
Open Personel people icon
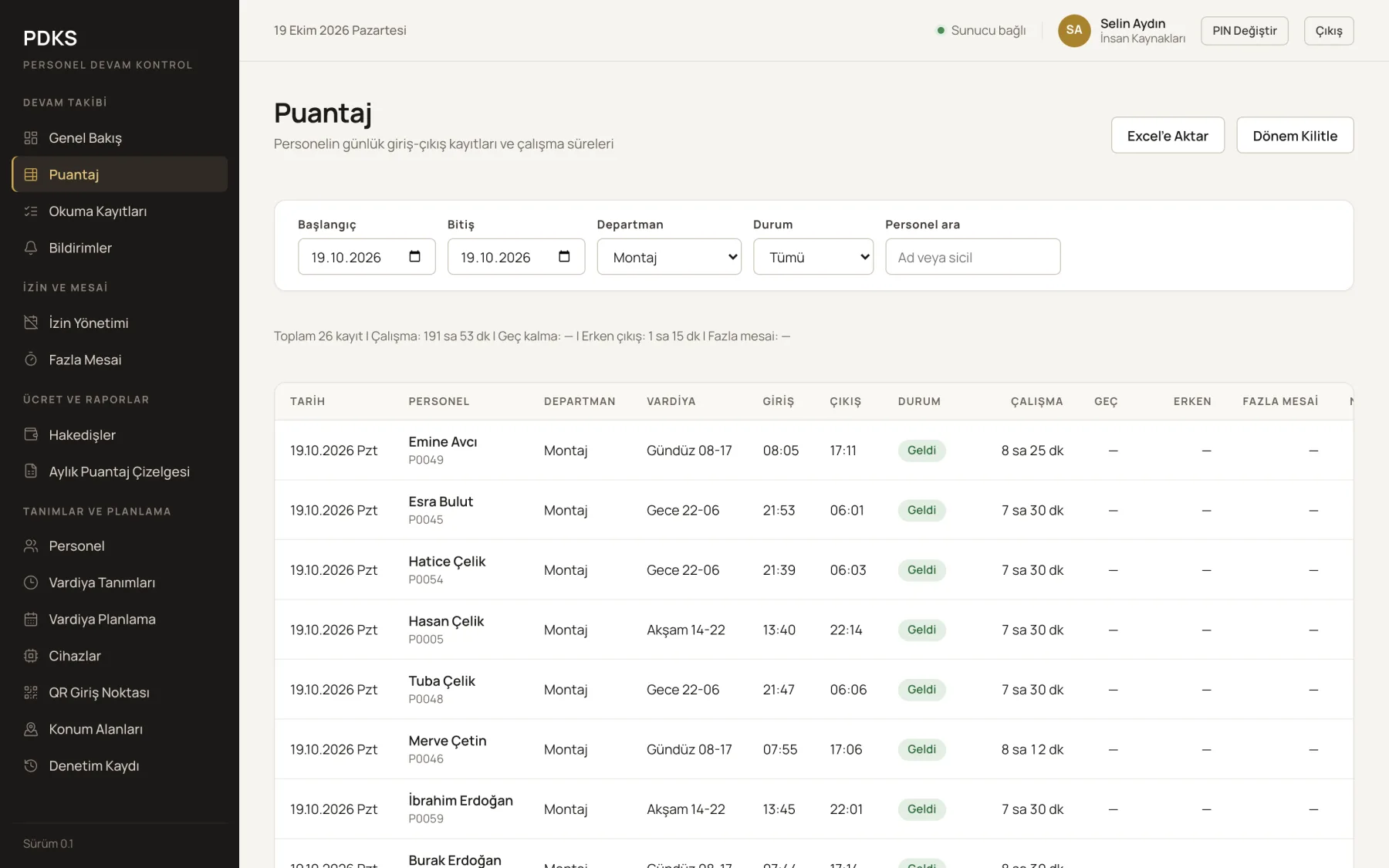point(31,546)
